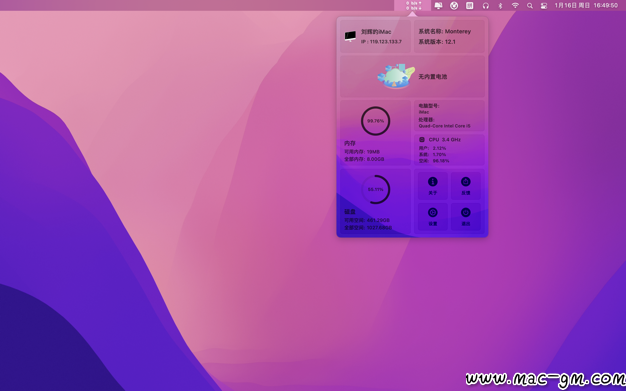The image size is (626, 391).
Task: Click the round globe icon in the menu bar
Action: (x=454, y=6)
